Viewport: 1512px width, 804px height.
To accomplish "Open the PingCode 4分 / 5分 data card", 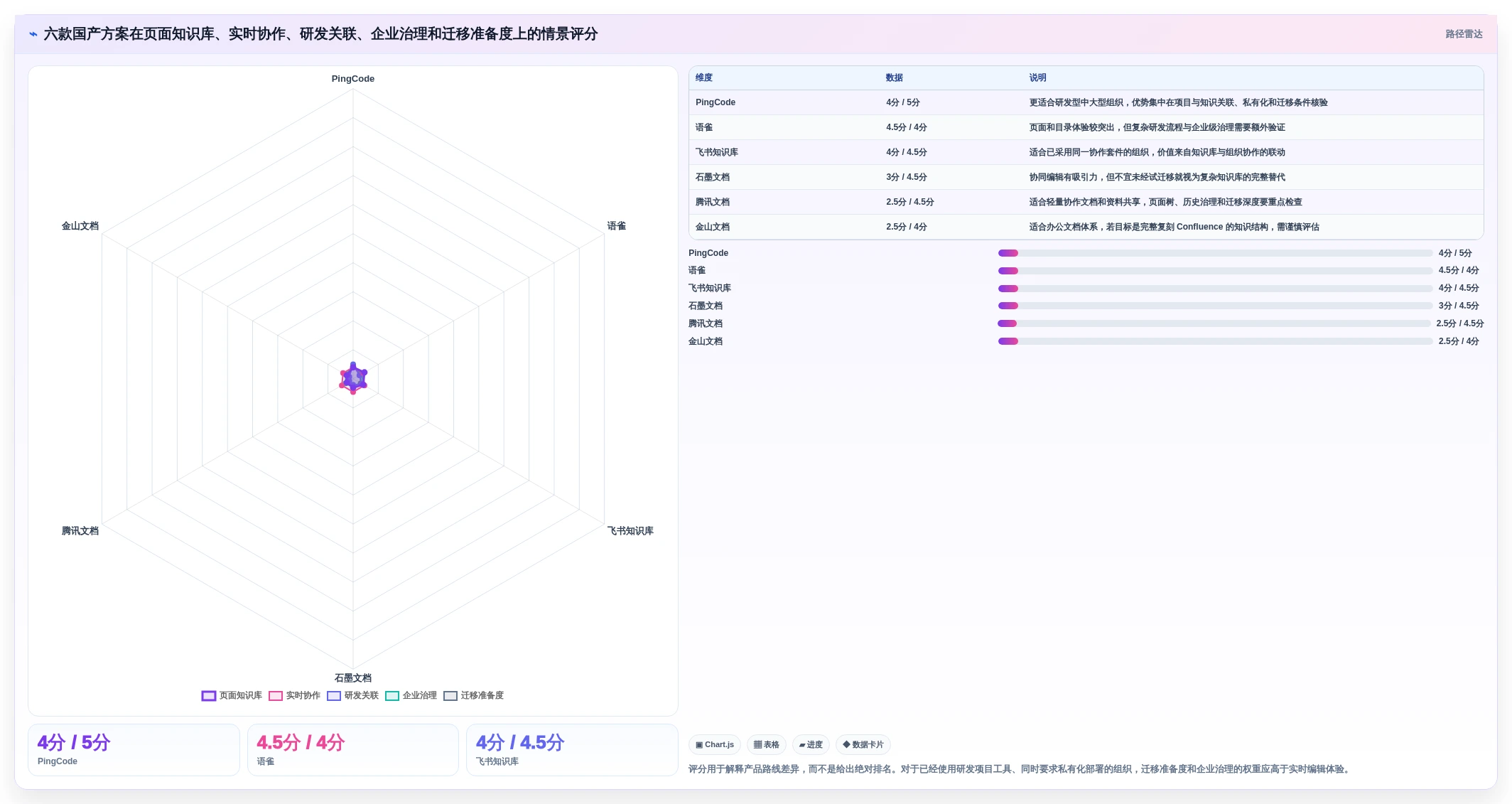I will pyautogui.click(x=134, y=750).
